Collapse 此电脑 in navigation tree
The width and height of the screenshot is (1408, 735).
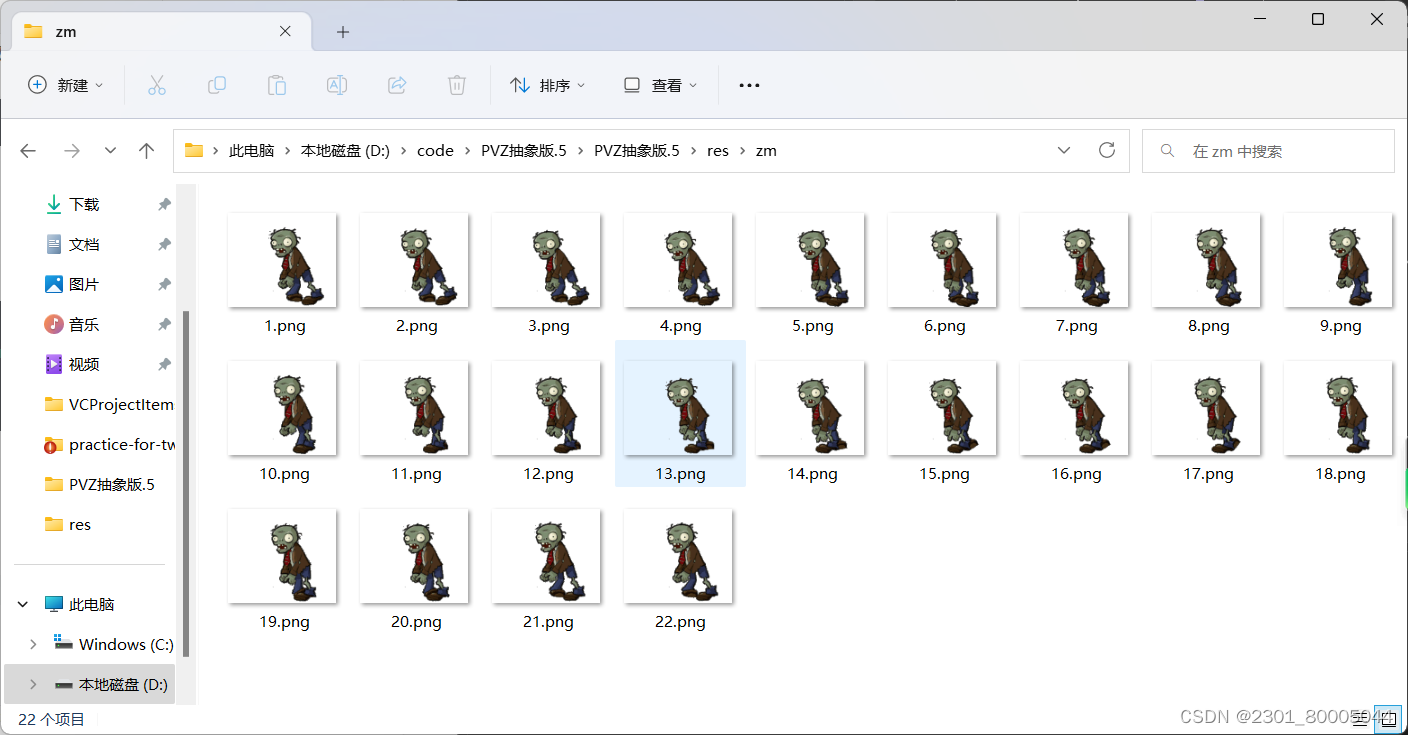(x=23, y=604)
